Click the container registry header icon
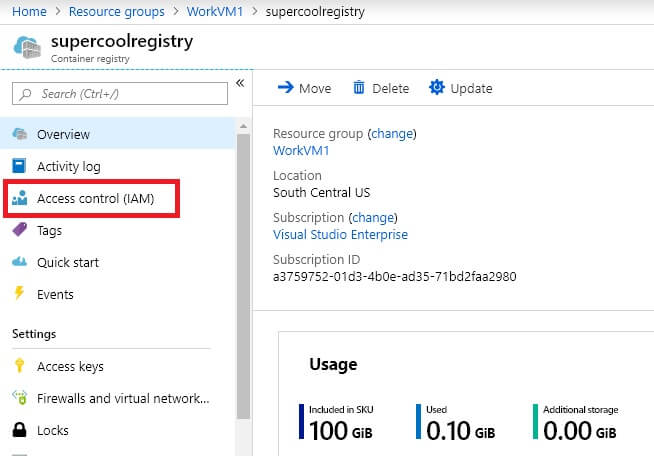This screenshot has width=654, height=456. [x=27, y=47]
